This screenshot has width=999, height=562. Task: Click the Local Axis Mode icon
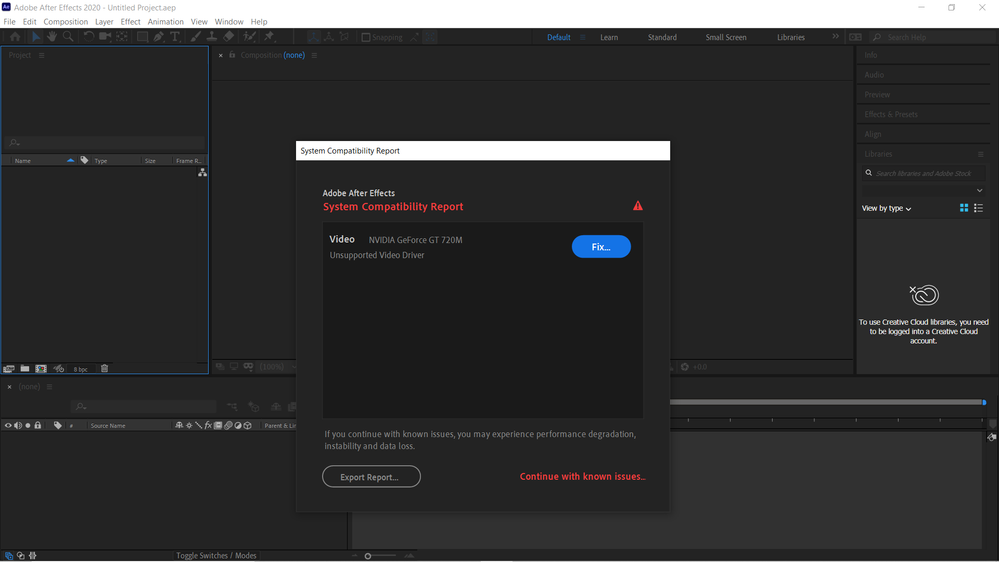pos(313,37)
